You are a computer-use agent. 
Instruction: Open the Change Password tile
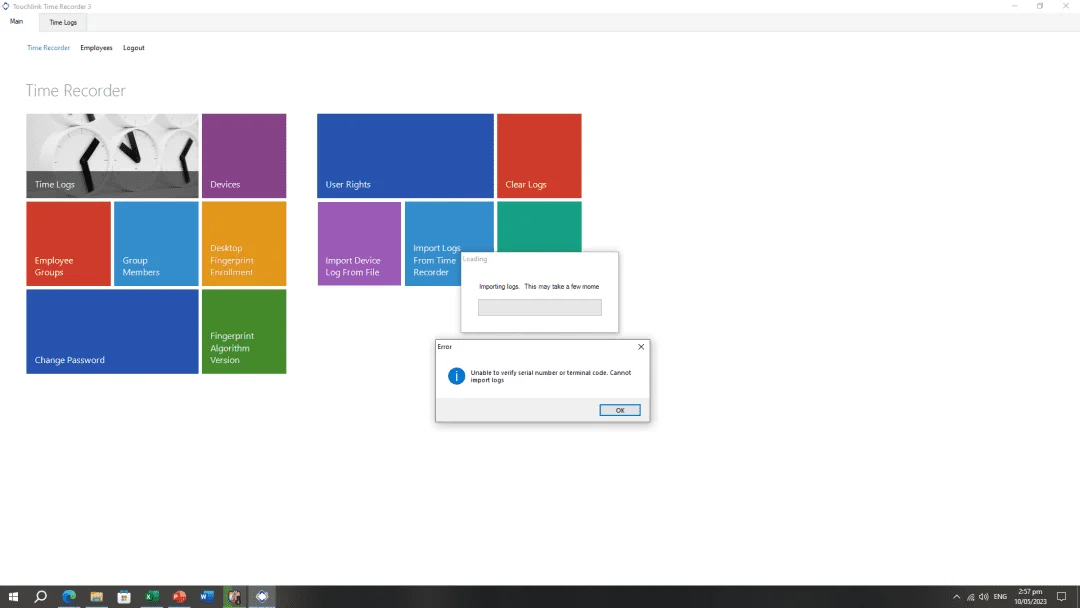(x=112, y=331)
